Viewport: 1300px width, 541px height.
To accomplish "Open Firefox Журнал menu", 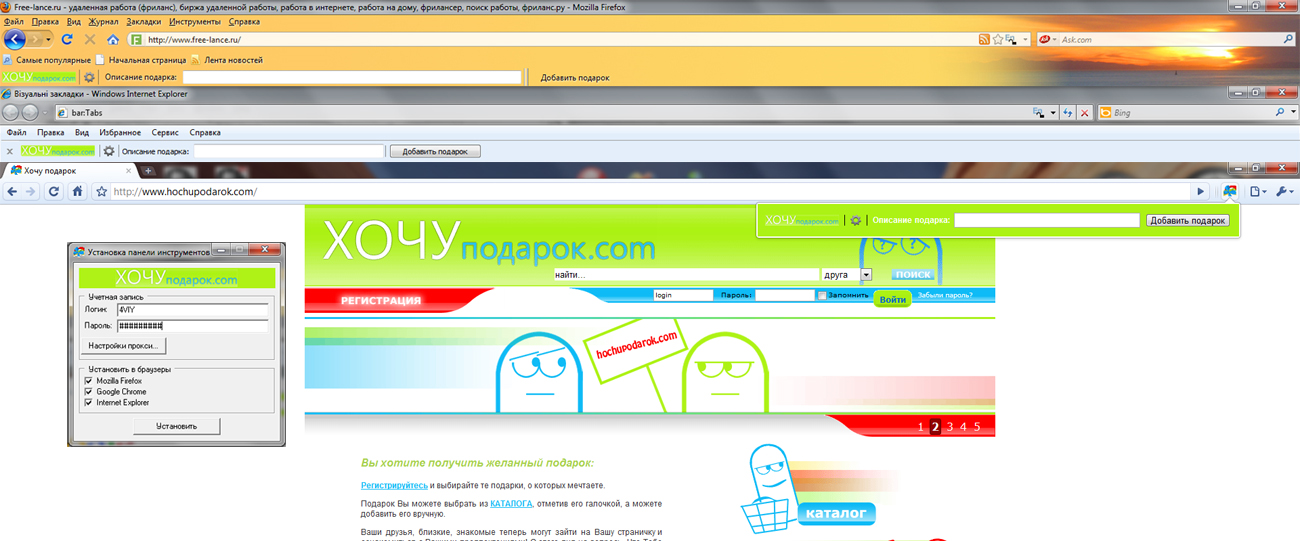I will point(103,21).
